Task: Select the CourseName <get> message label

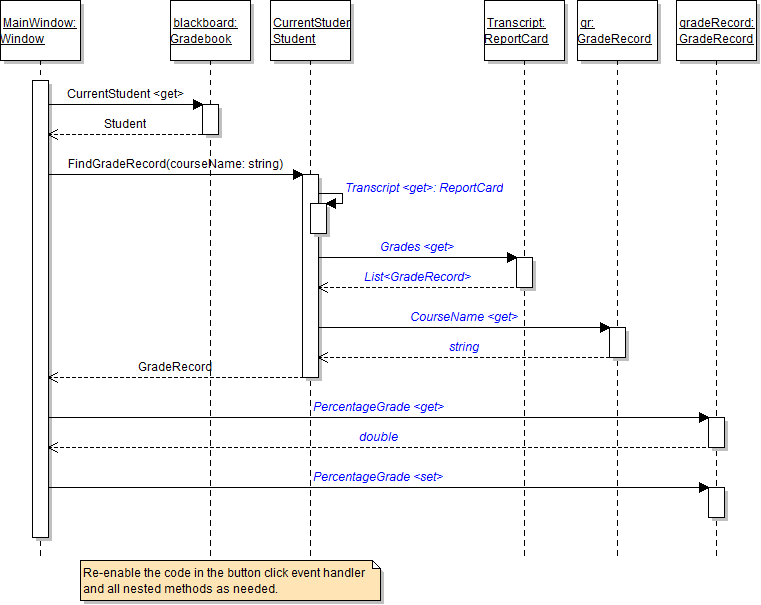Action: (x=463, y=317)
